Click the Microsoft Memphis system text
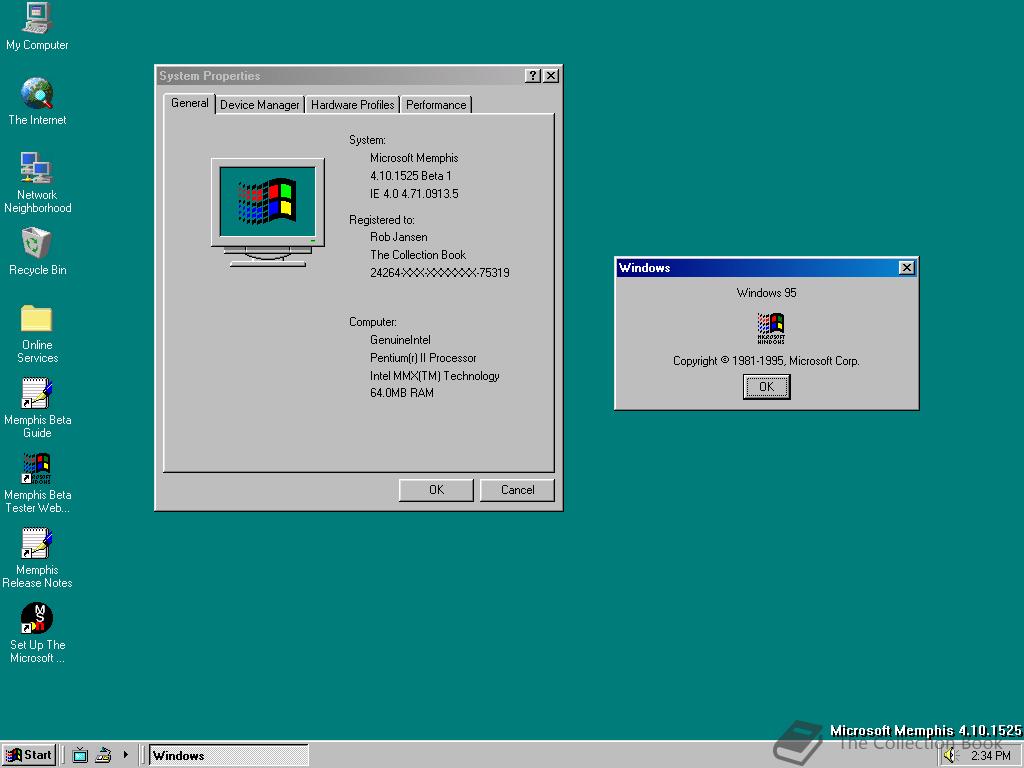This screenshot has width=1024, height=768. [x=414, y=158]
